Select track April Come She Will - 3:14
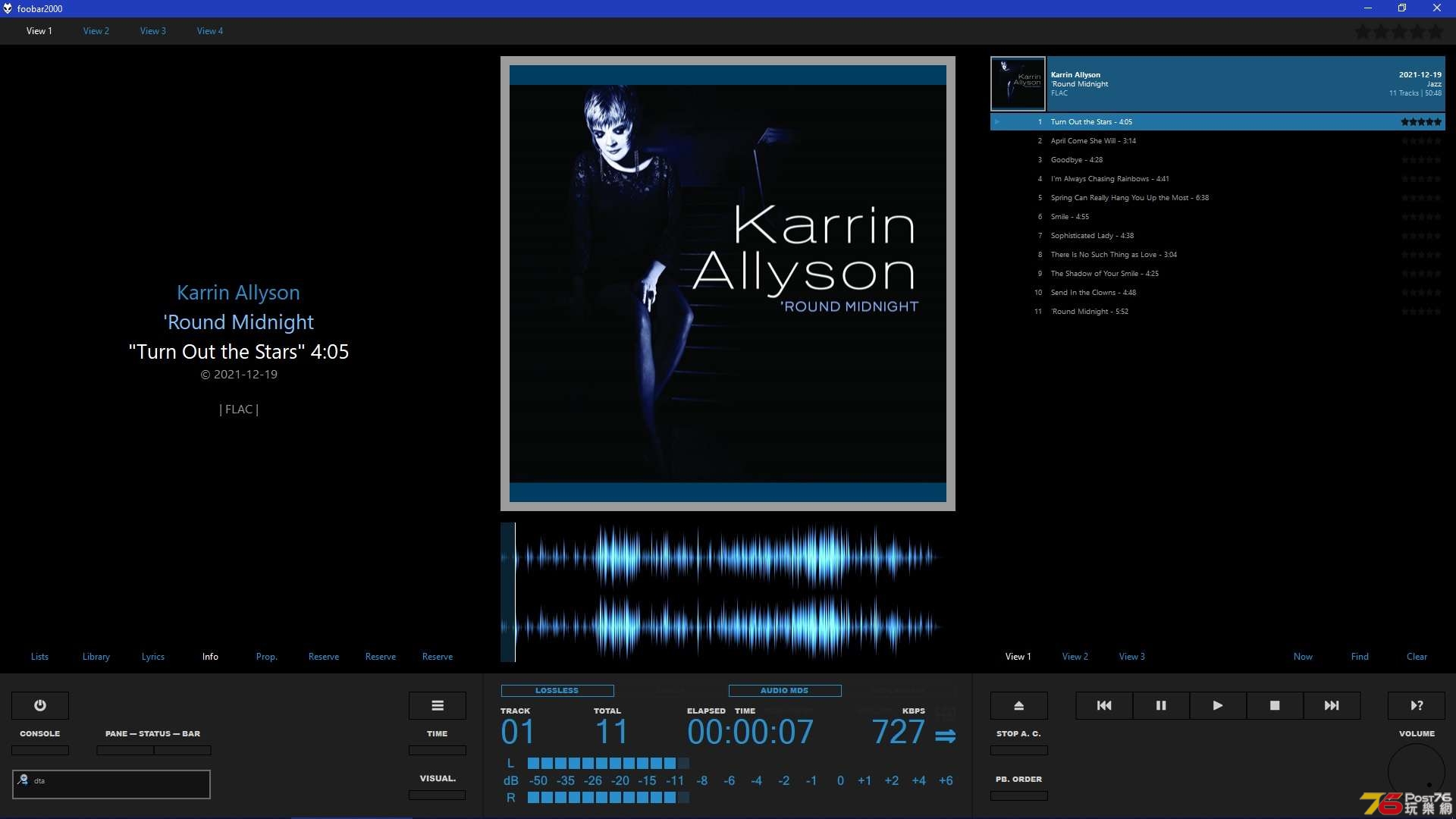1456x819 pixels. coord(1218,141)
